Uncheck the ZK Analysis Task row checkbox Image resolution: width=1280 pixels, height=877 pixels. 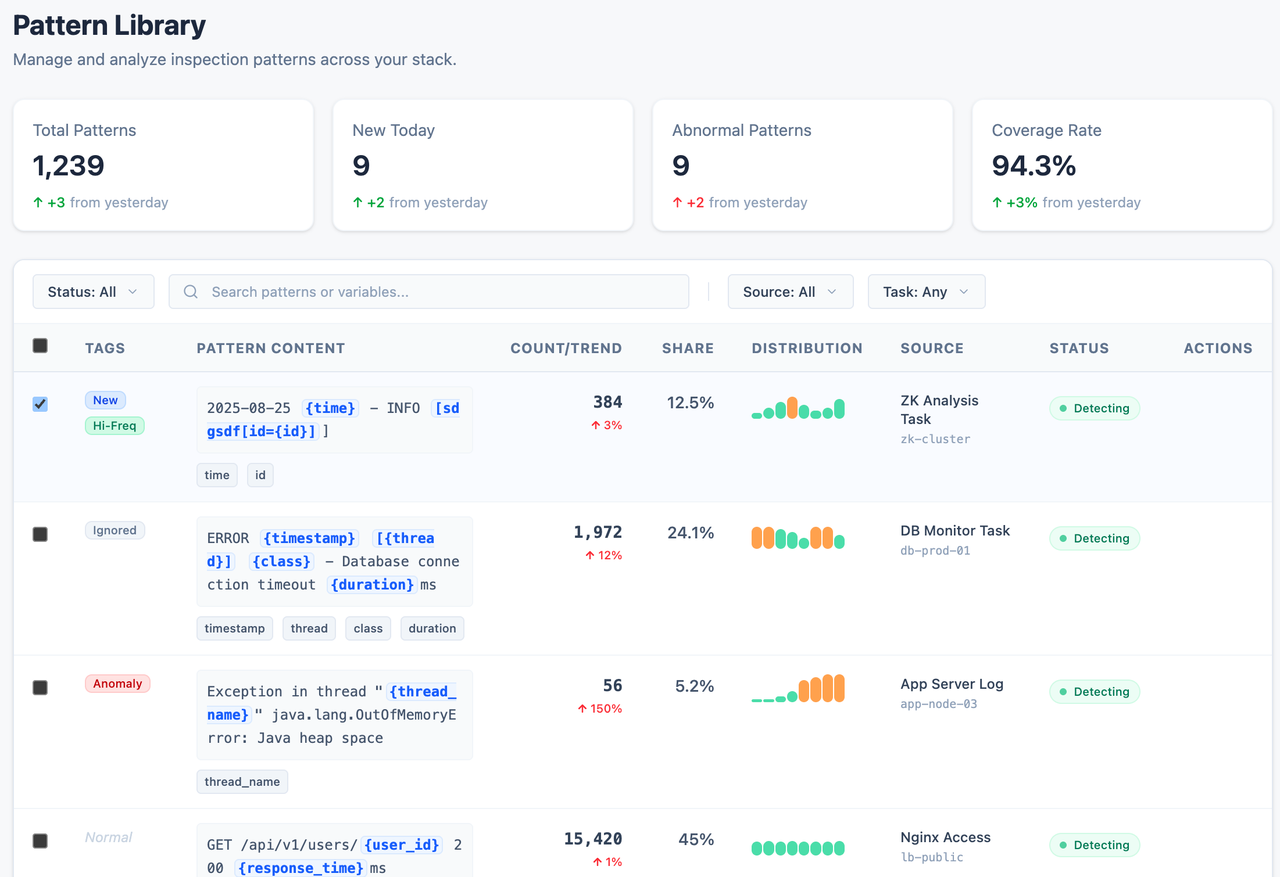coord(40,404)
